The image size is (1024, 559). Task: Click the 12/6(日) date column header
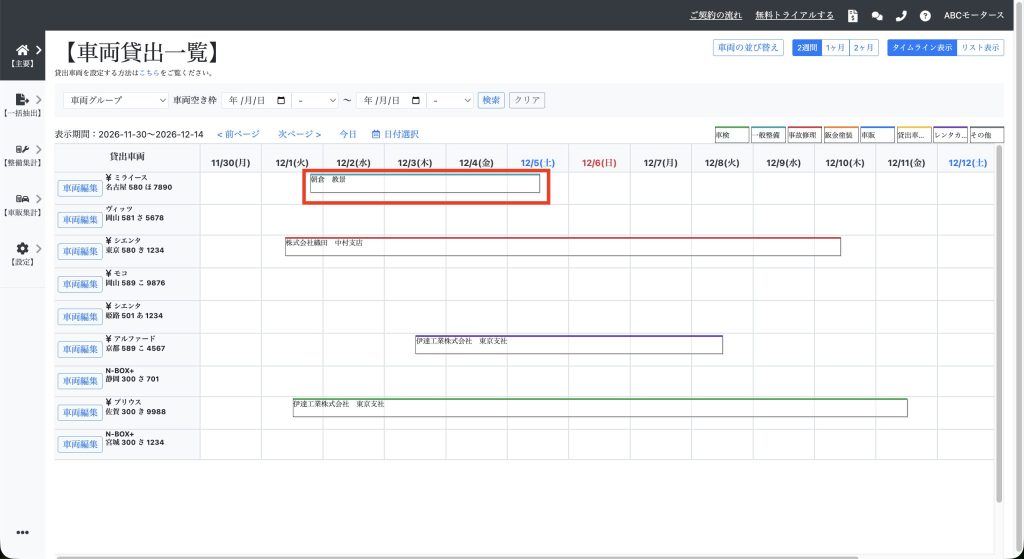[600, 163]
